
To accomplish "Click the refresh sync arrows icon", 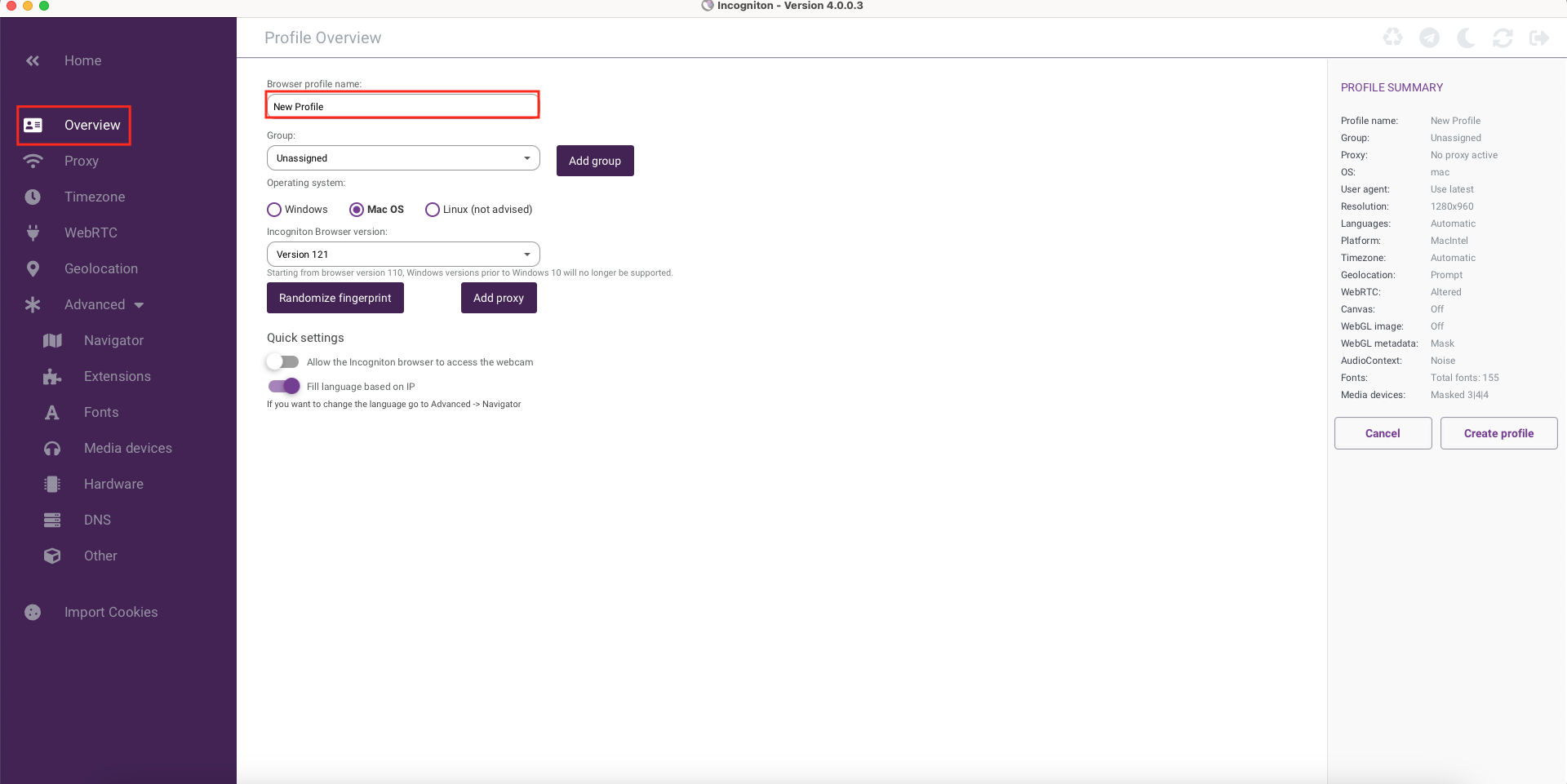I will (1503, 38).
